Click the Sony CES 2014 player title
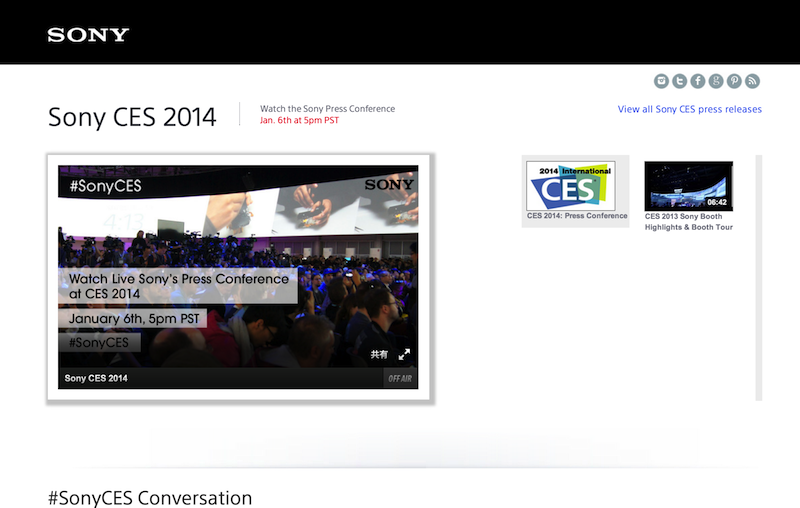 [96, 378]
